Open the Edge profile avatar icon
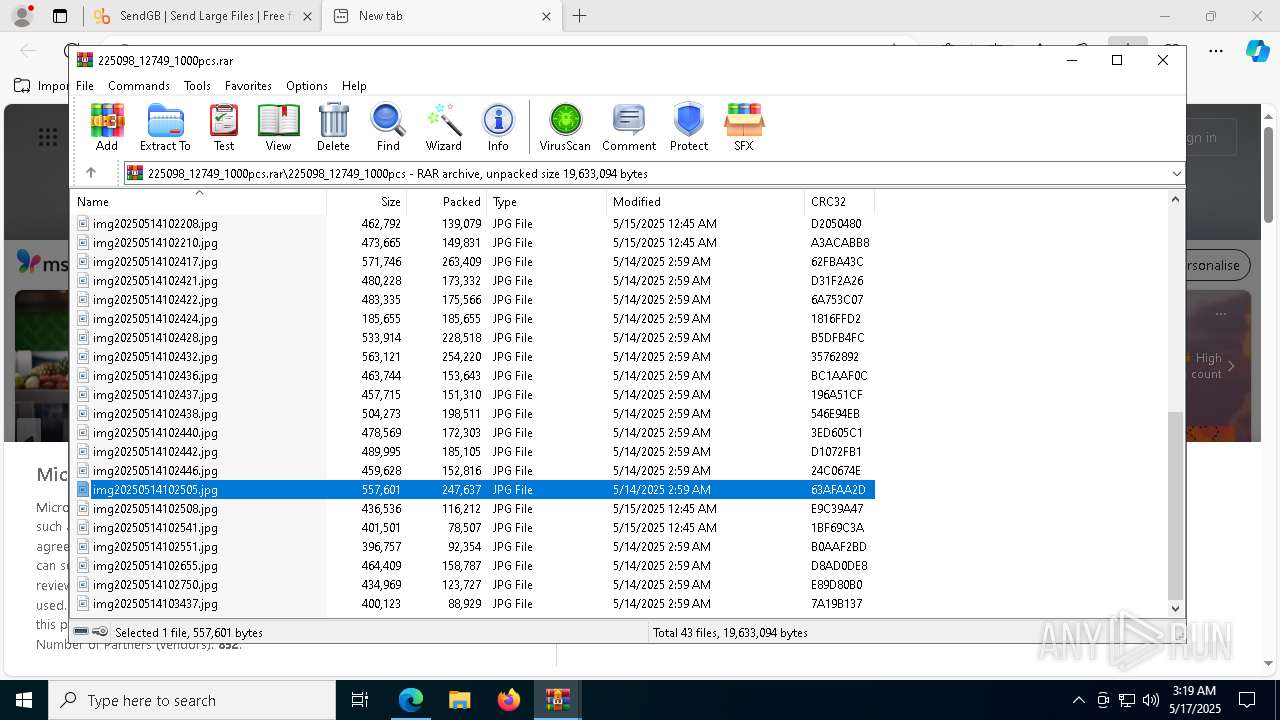This screenshot has height=720, width=1280. click(x=22, y=16)
